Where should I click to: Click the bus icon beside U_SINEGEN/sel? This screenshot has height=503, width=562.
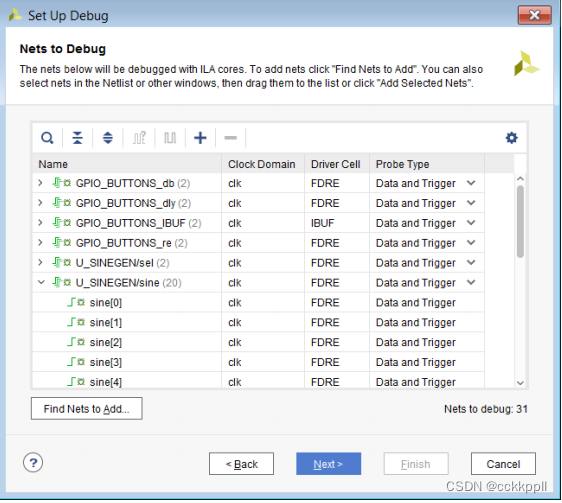pyautogui.click(x=62, y=263)
